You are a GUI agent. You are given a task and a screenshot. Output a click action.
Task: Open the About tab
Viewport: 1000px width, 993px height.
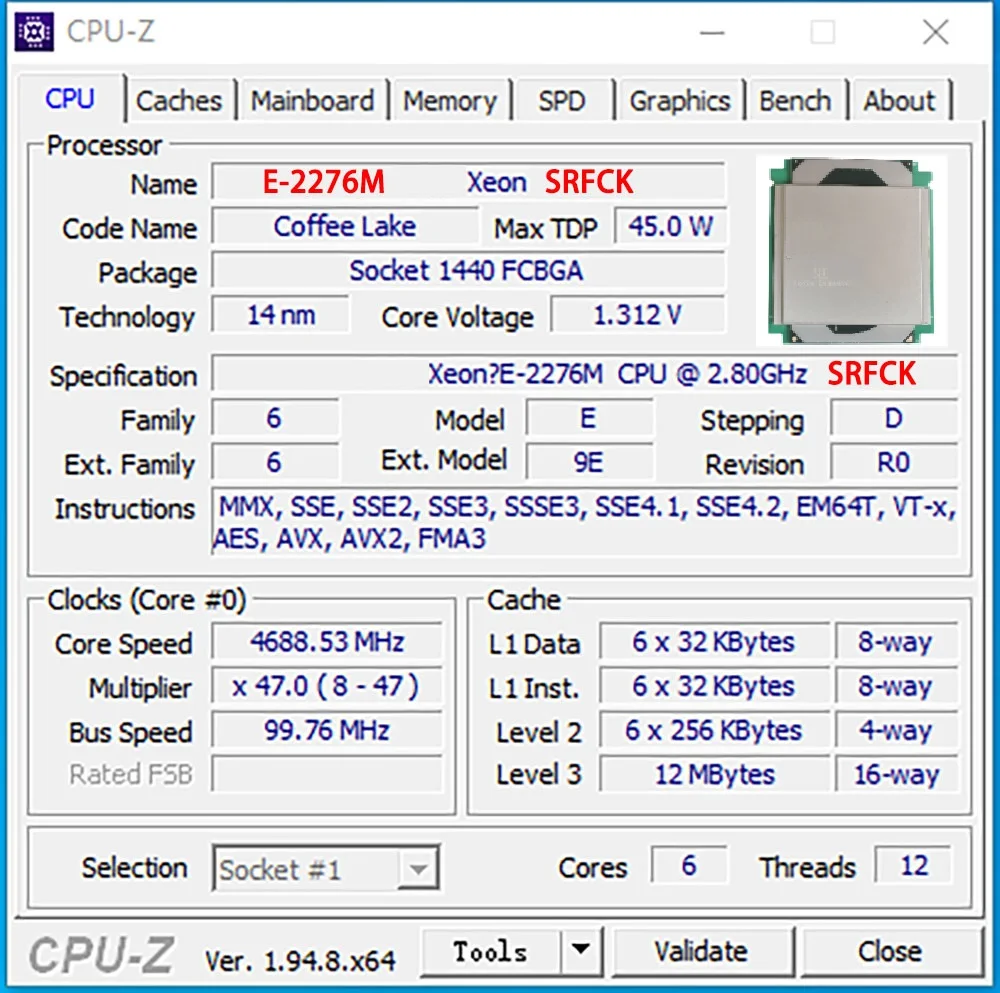click(x=899, y=100)
